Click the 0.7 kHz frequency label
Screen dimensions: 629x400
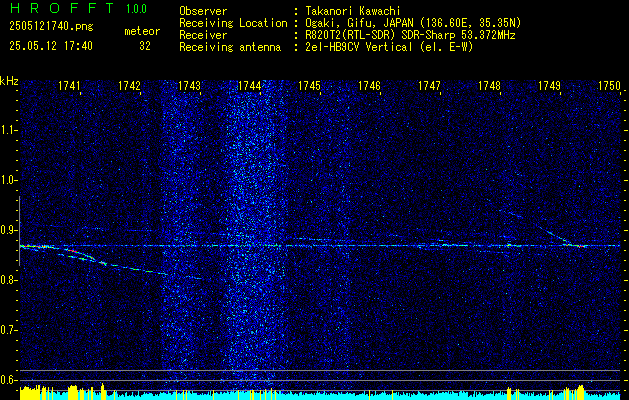8,330
